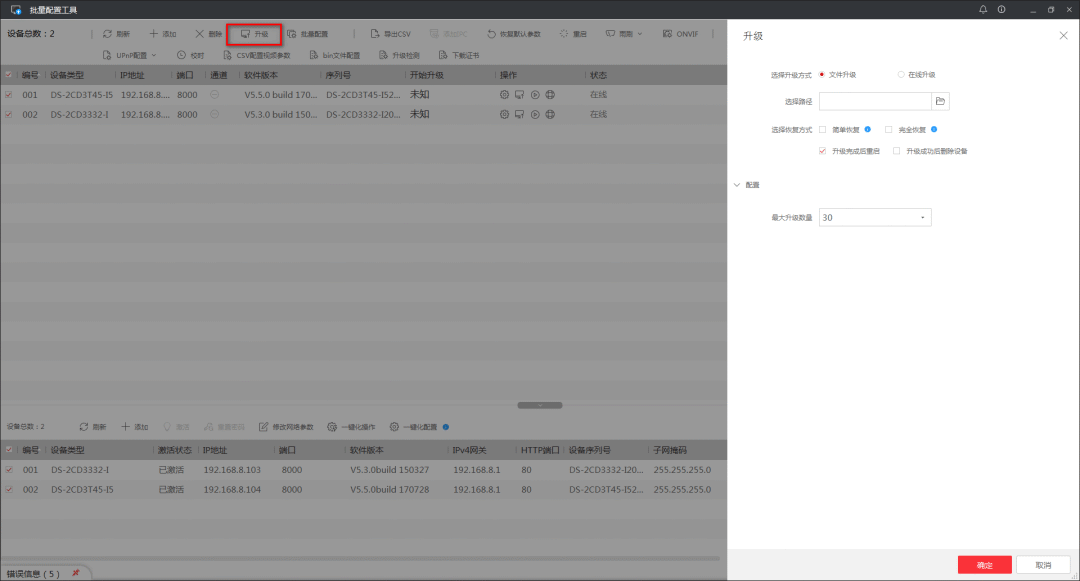Screen dimensions: 1080x581
Task: Click the 取消 button
Action: pos(1043,565)
